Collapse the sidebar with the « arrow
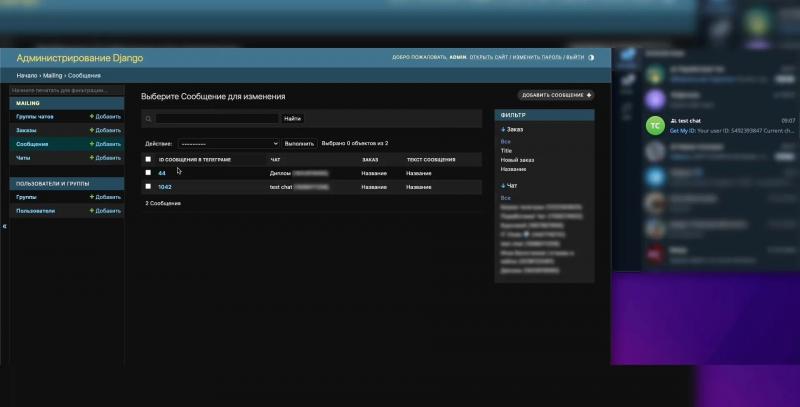Screen dimensions: 800x407 (x=4, y=225)
